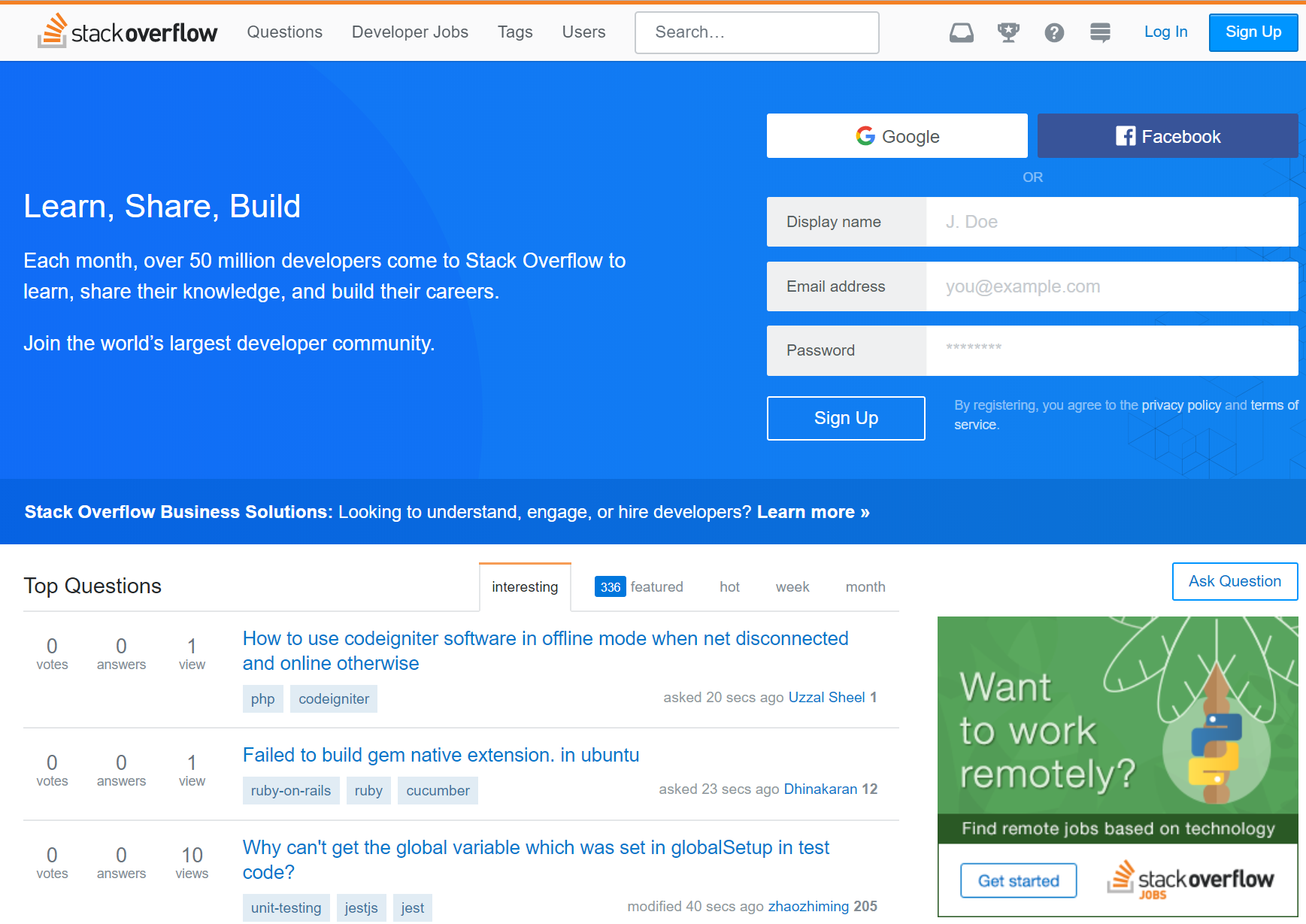Sign up with Google button

897,136
